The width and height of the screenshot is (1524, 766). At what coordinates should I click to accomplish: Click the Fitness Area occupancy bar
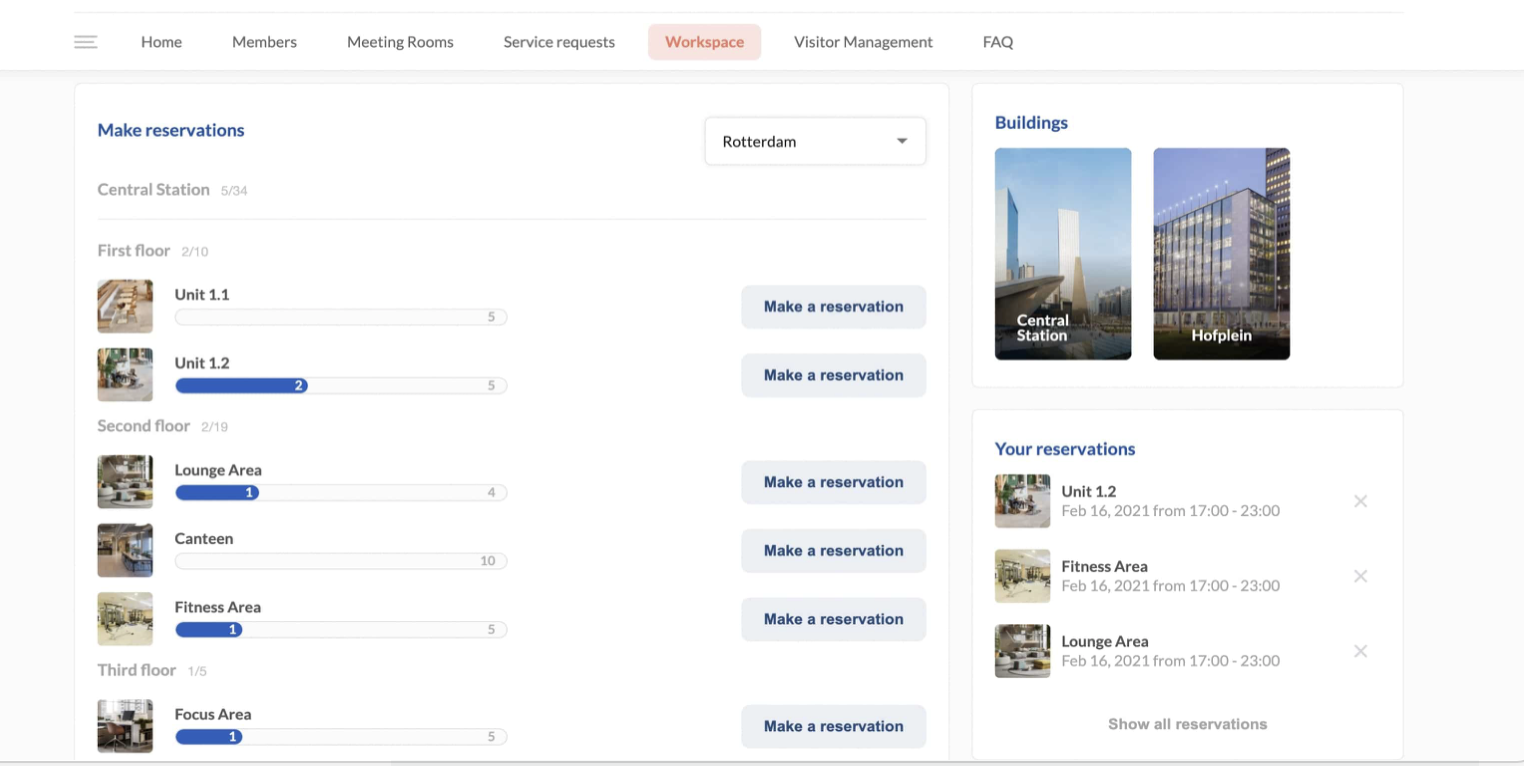tap(341, 629)
